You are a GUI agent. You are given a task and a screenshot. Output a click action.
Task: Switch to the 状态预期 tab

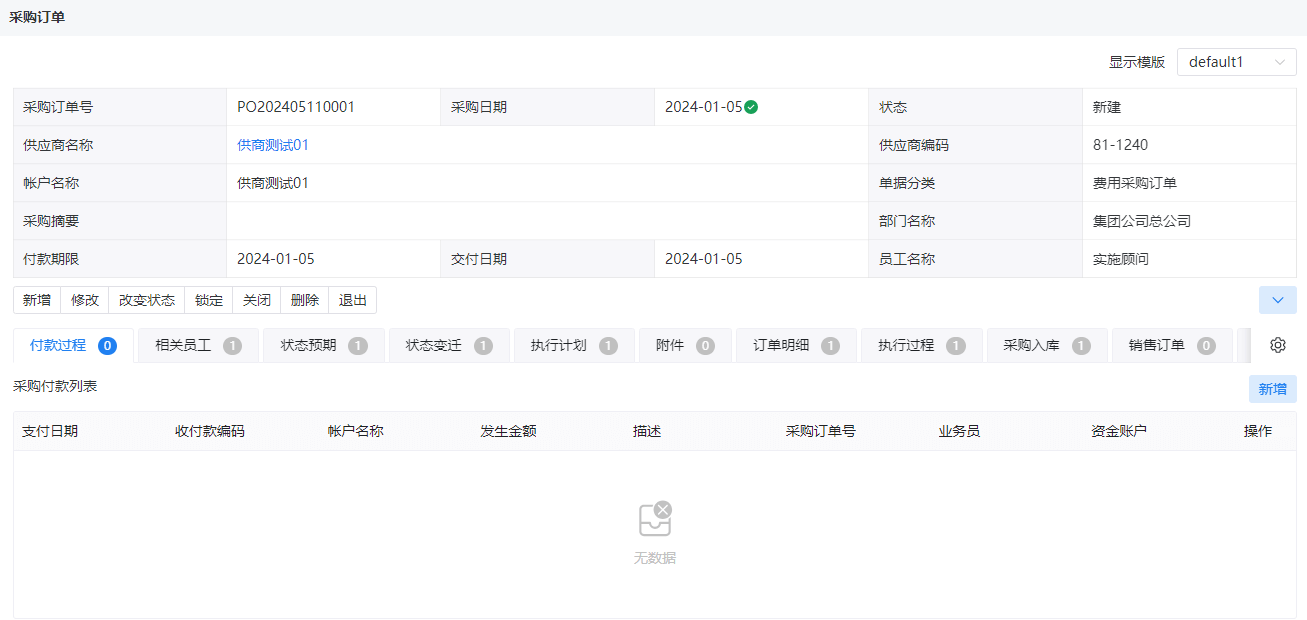point(324,345)
